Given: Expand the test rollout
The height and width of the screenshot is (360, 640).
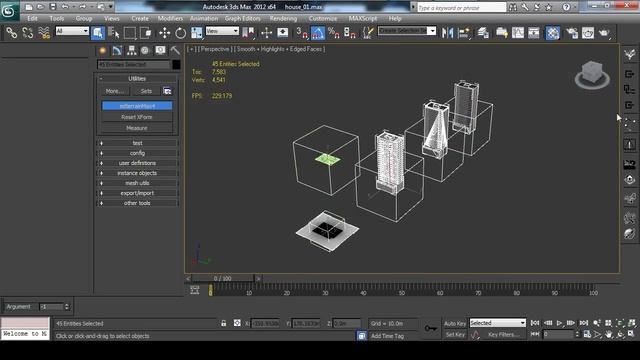Looking at the screenshot, I should pos(137,143).
